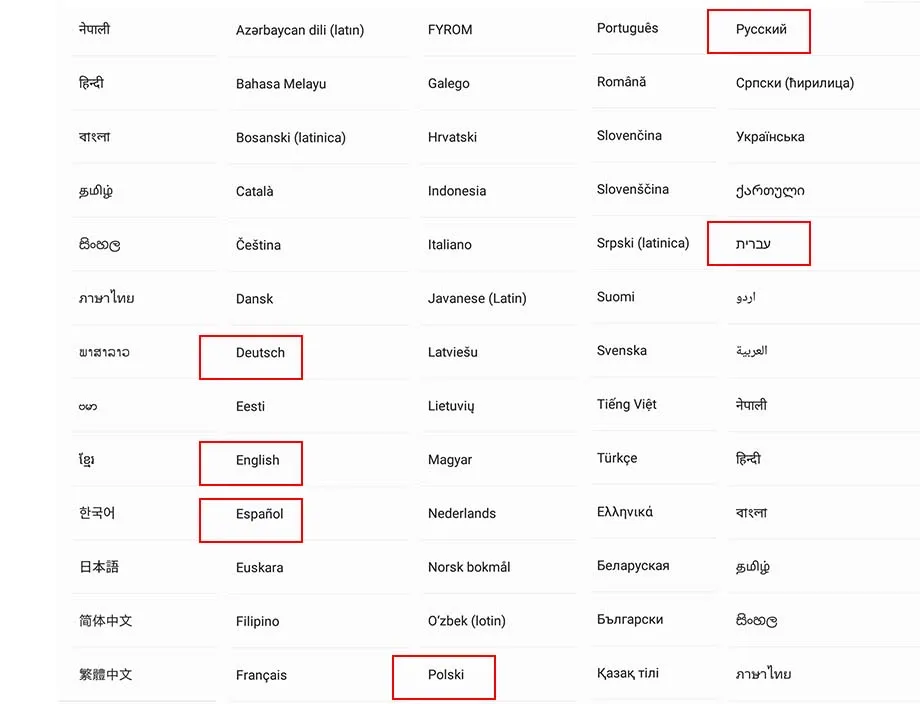This screenshot has width=920, height=704.
Task: Select Ελληνικά language entry
Action: [x=624, y=512]
